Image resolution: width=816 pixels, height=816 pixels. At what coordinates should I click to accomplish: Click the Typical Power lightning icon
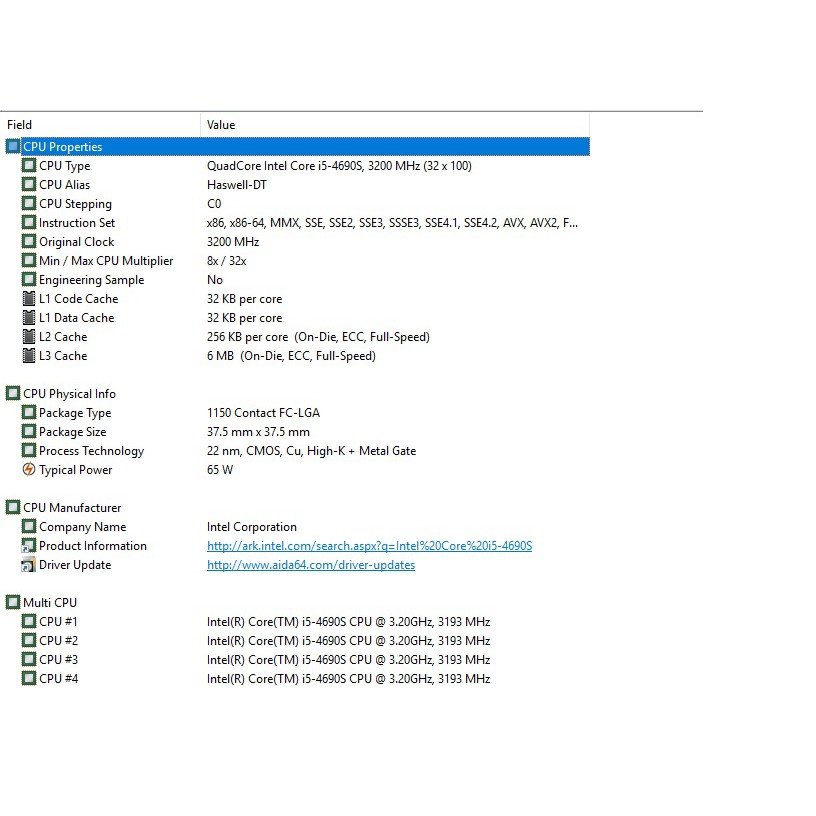[x=29, y=470]
